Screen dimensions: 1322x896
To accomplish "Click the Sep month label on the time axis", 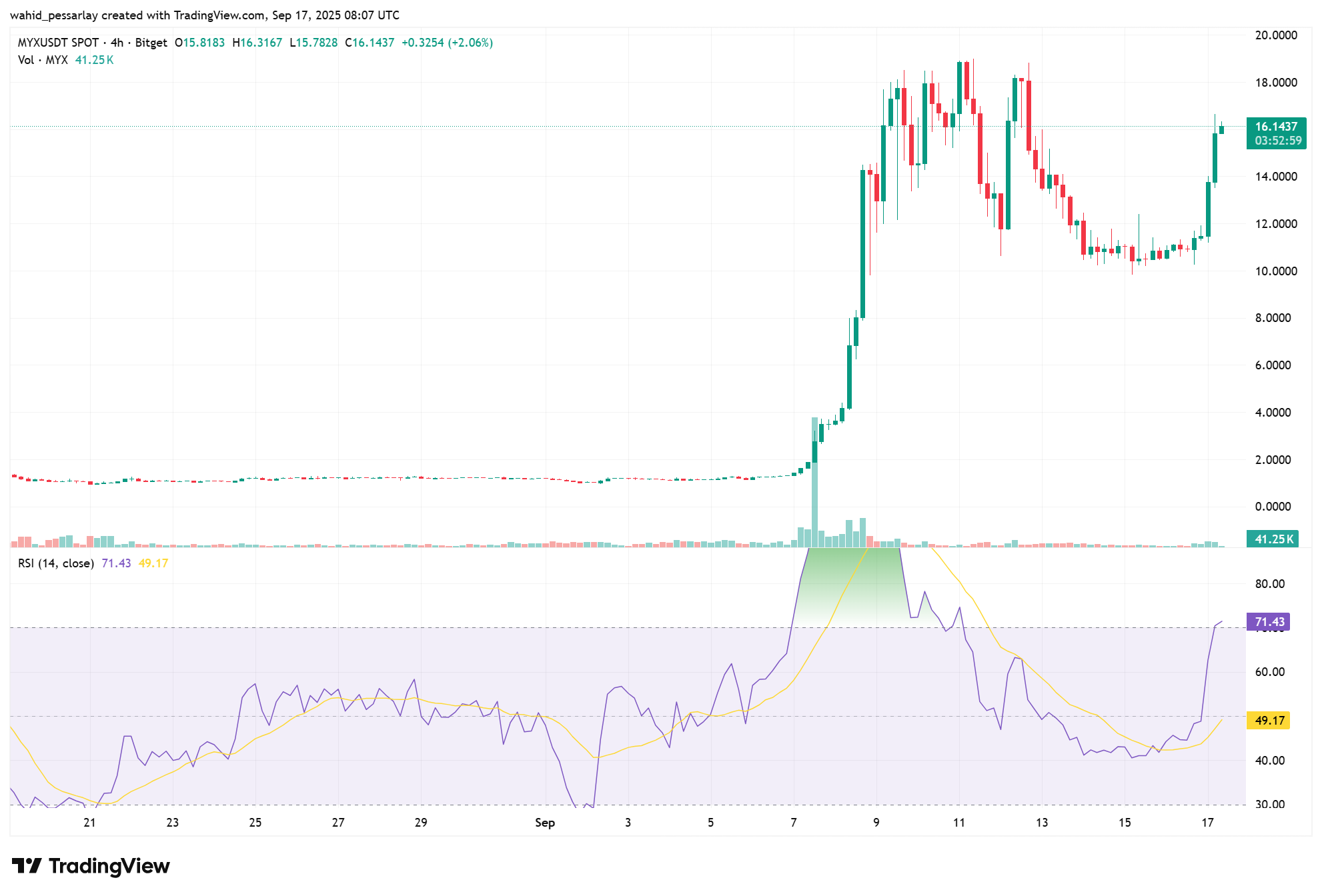I will pyautogui.click(x=545, y=823).
